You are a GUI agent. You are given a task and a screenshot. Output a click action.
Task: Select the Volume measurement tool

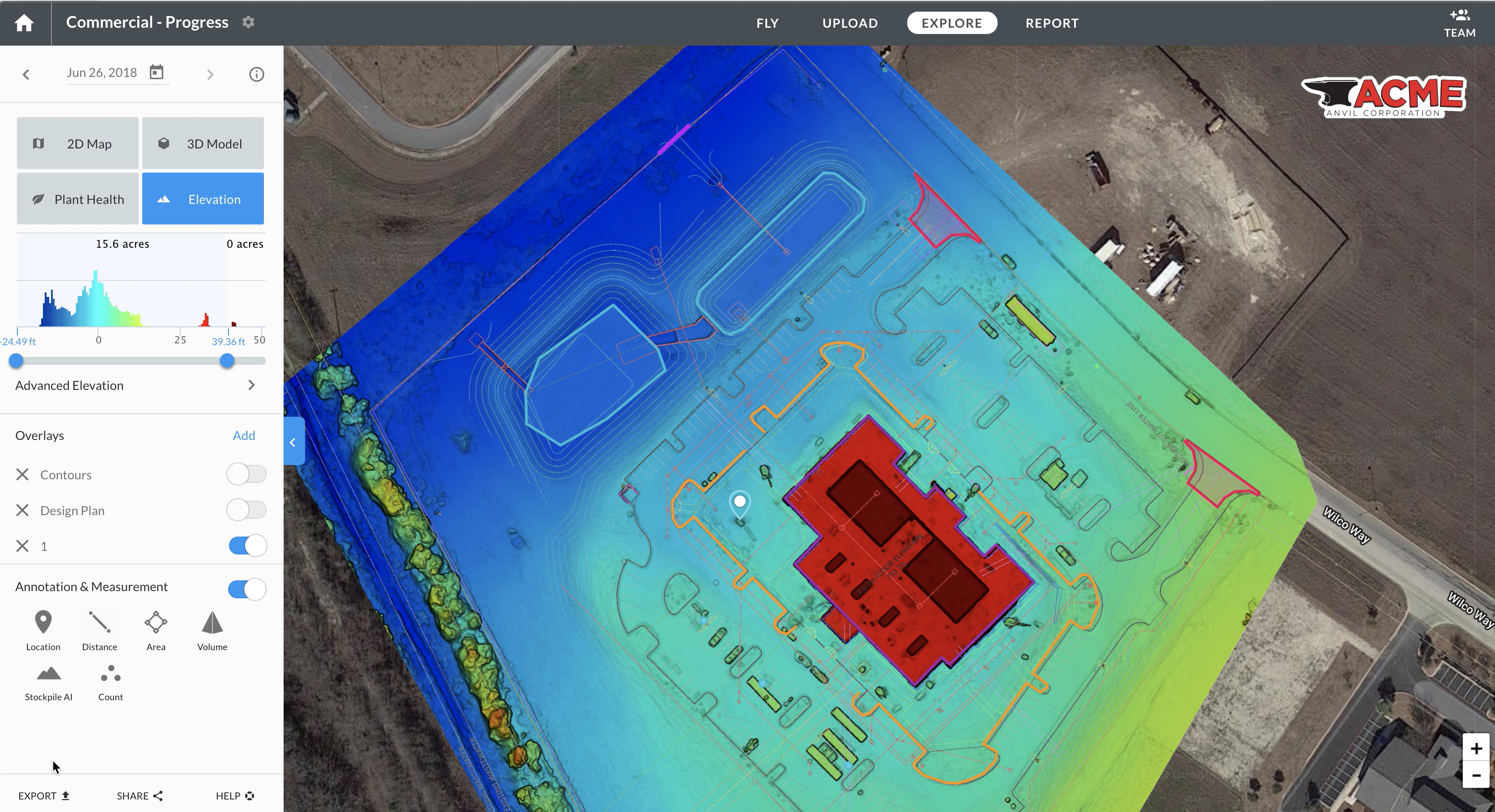(211, 629)
